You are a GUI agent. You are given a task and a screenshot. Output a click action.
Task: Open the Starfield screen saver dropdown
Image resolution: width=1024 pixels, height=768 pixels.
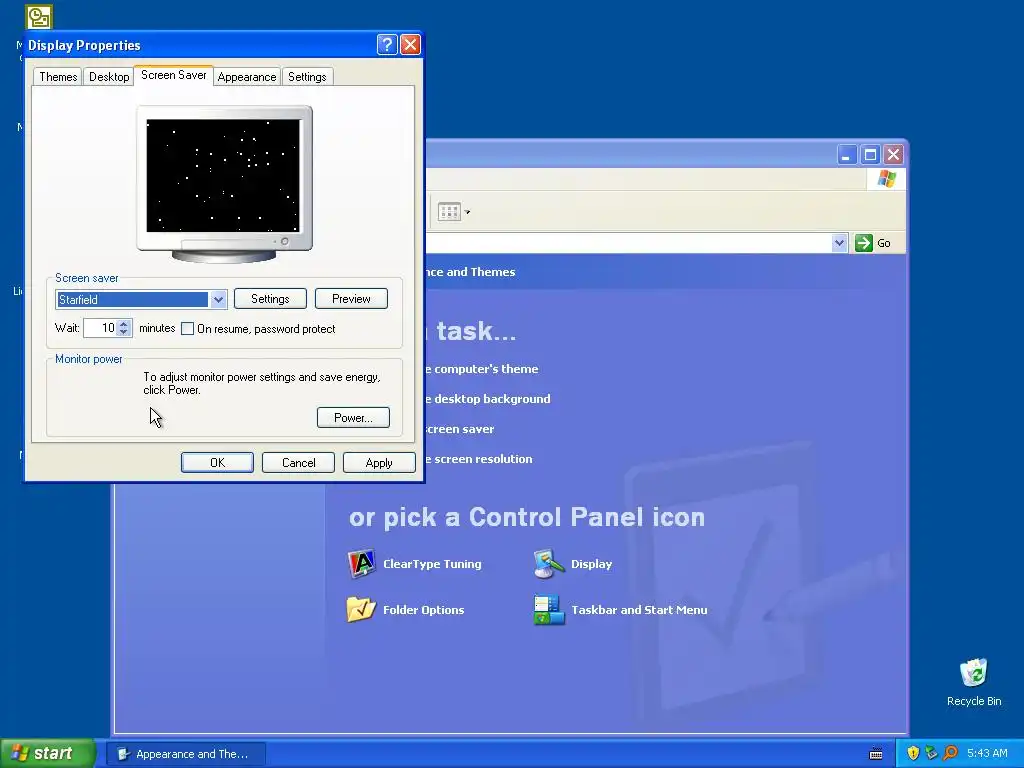pos(218,300)
